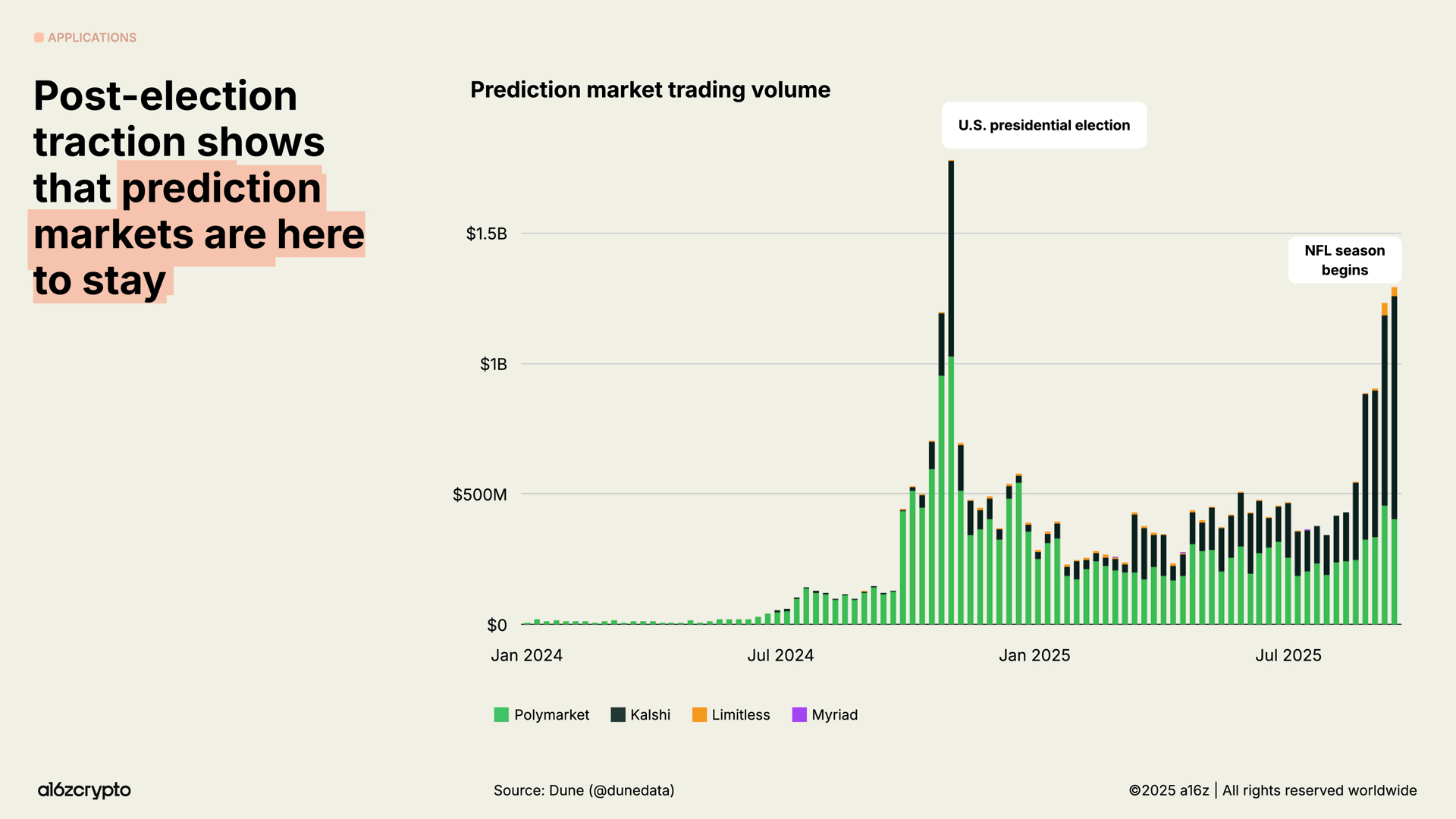Screen dimensions: 1456x819
Task: Click the $1.5B y-axis label
Action: 486,234
